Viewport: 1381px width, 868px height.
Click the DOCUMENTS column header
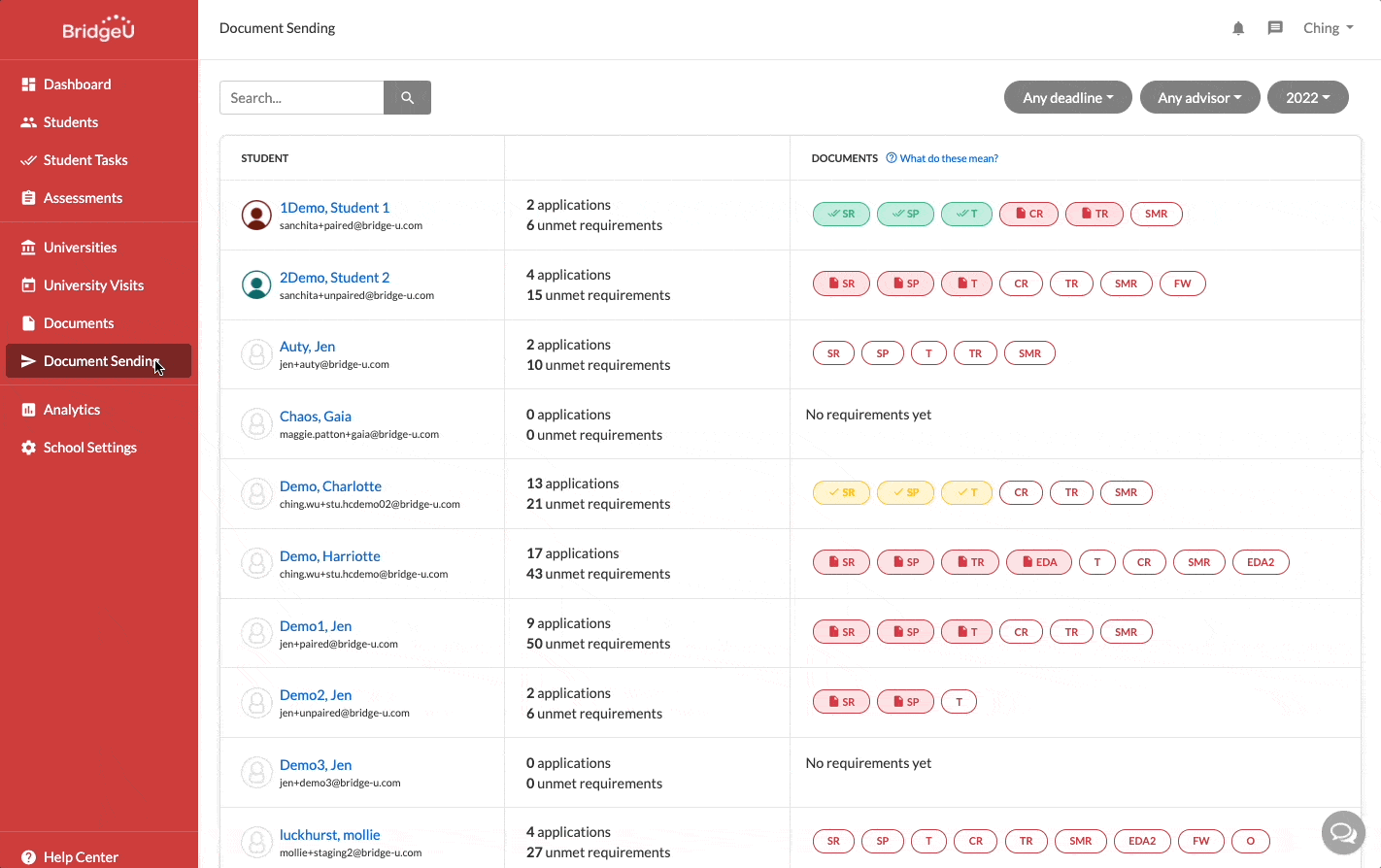(845, 158)
